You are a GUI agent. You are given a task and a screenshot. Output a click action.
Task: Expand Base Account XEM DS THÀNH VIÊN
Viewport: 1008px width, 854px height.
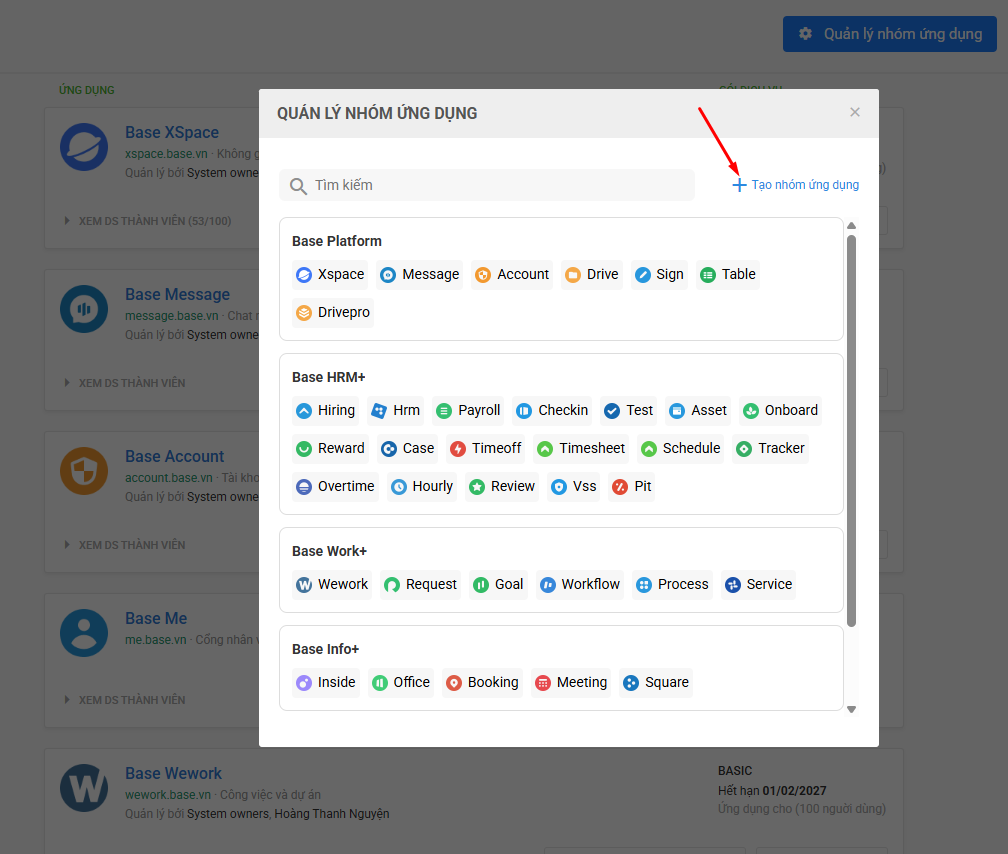(x=125, y=545)
